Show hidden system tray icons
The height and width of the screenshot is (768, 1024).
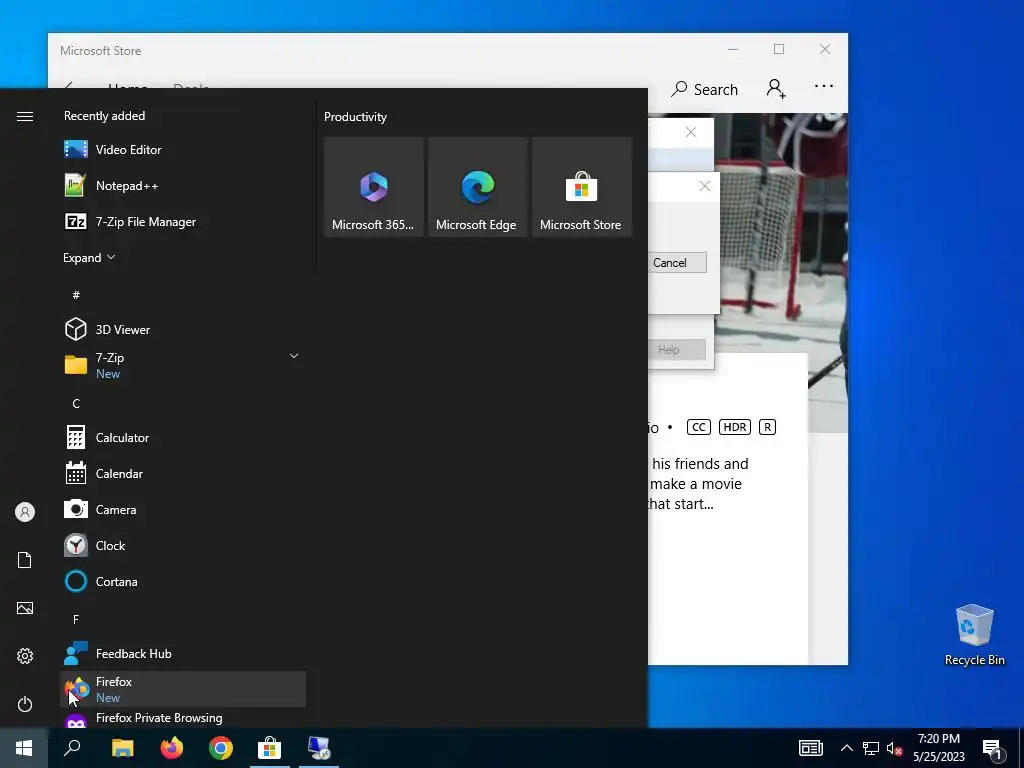(846, 748)
